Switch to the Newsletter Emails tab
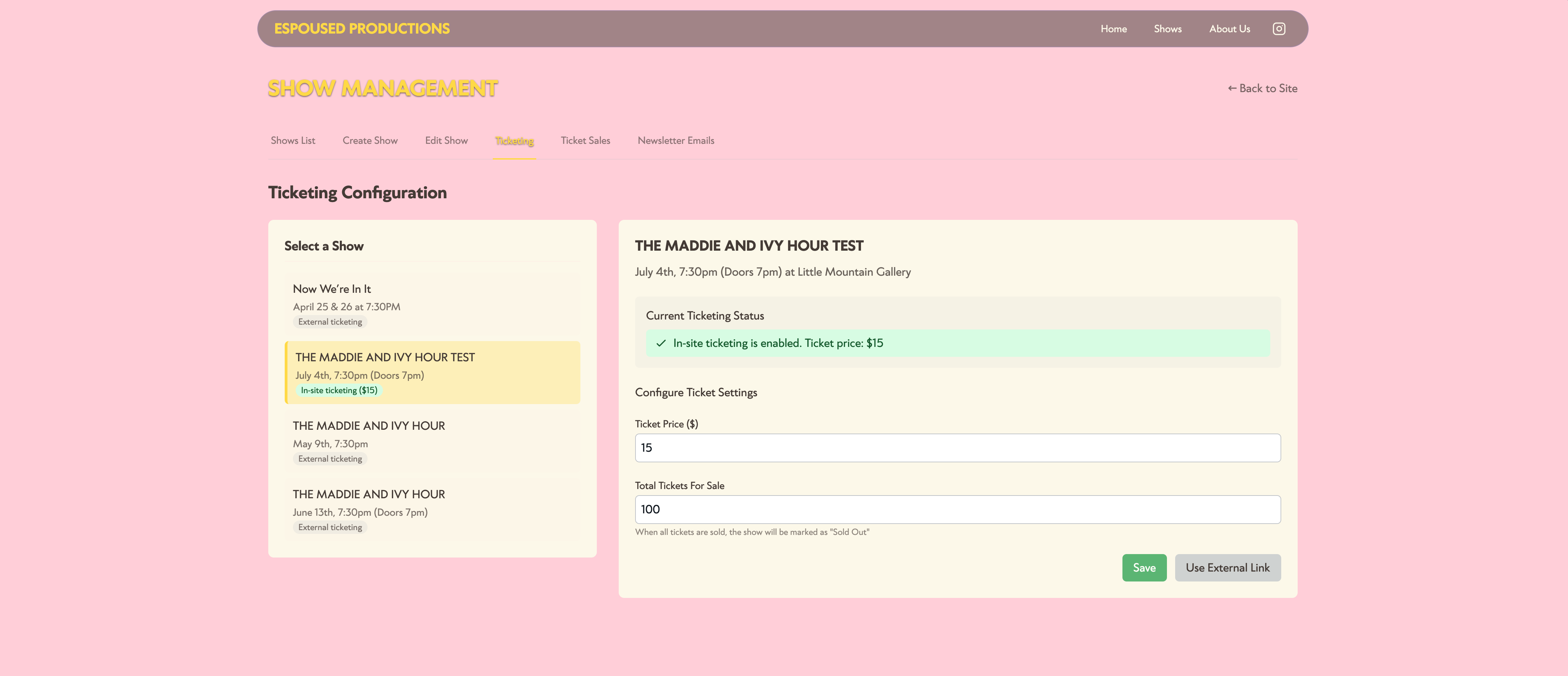This screenshot has width=1568, height=676. (676, 140)
